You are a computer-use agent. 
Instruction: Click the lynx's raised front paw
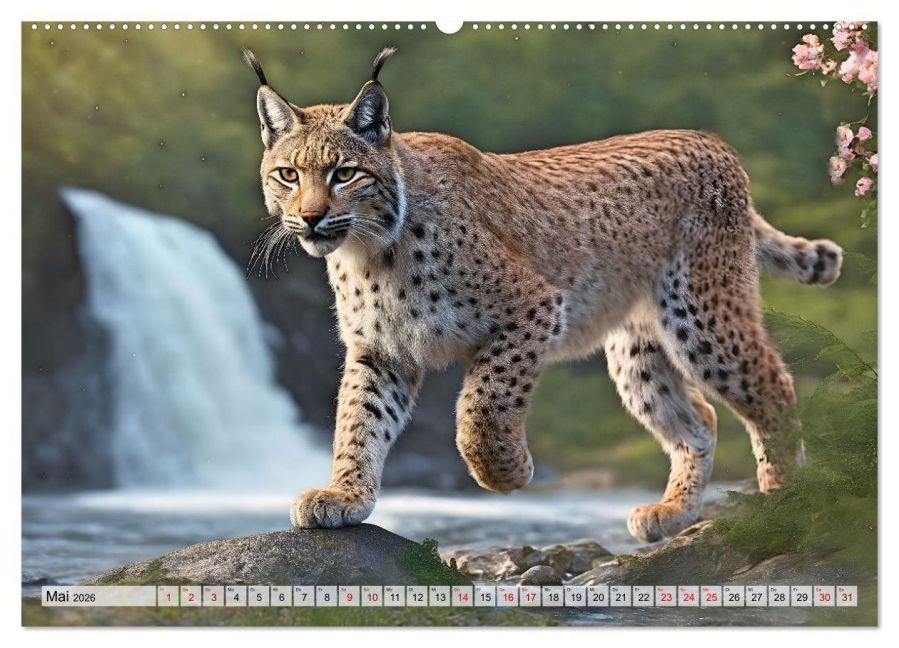tap(497, 458)
